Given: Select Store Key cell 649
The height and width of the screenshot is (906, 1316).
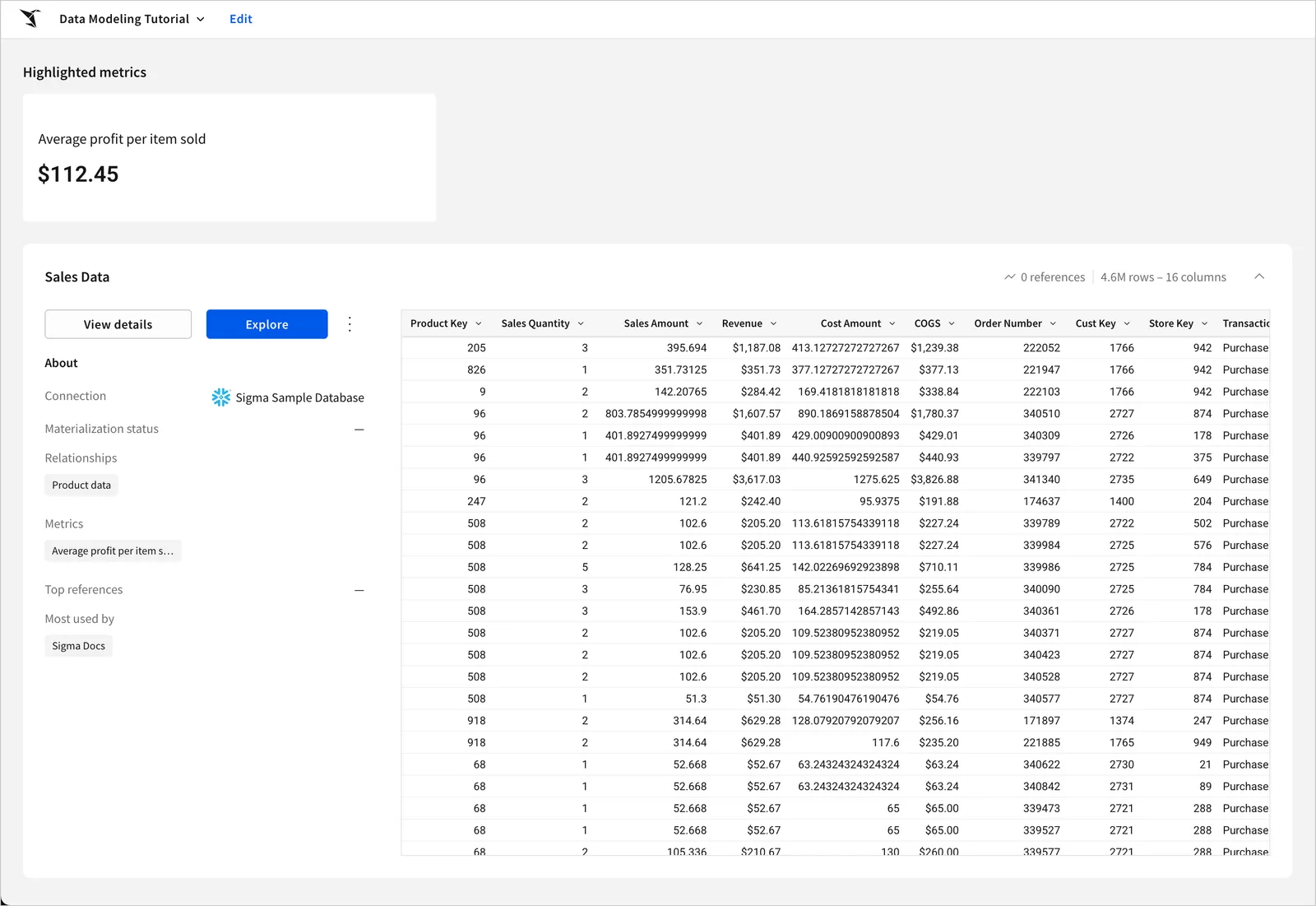Looking at the screenshot, I should tap(1179, 480).
